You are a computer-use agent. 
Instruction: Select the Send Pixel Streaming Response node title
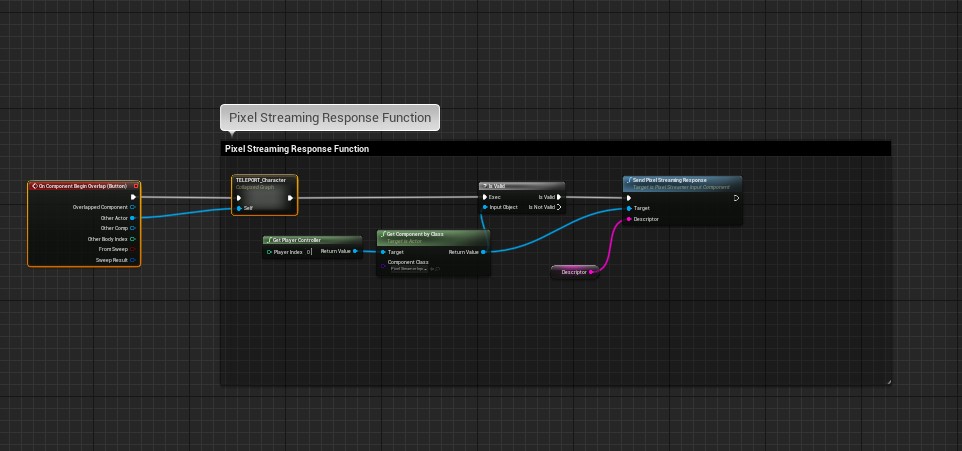point(669,180)
